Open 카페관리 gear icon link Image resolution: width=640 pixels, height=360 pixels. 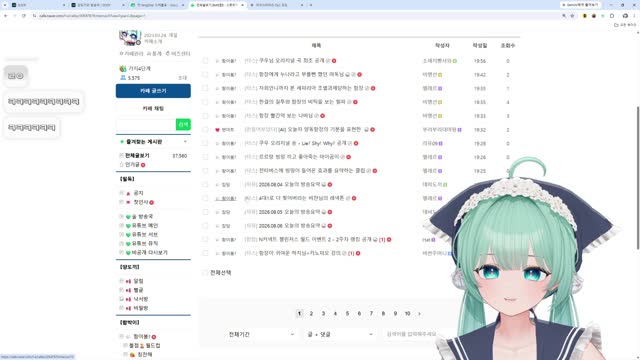coord(121,53)
